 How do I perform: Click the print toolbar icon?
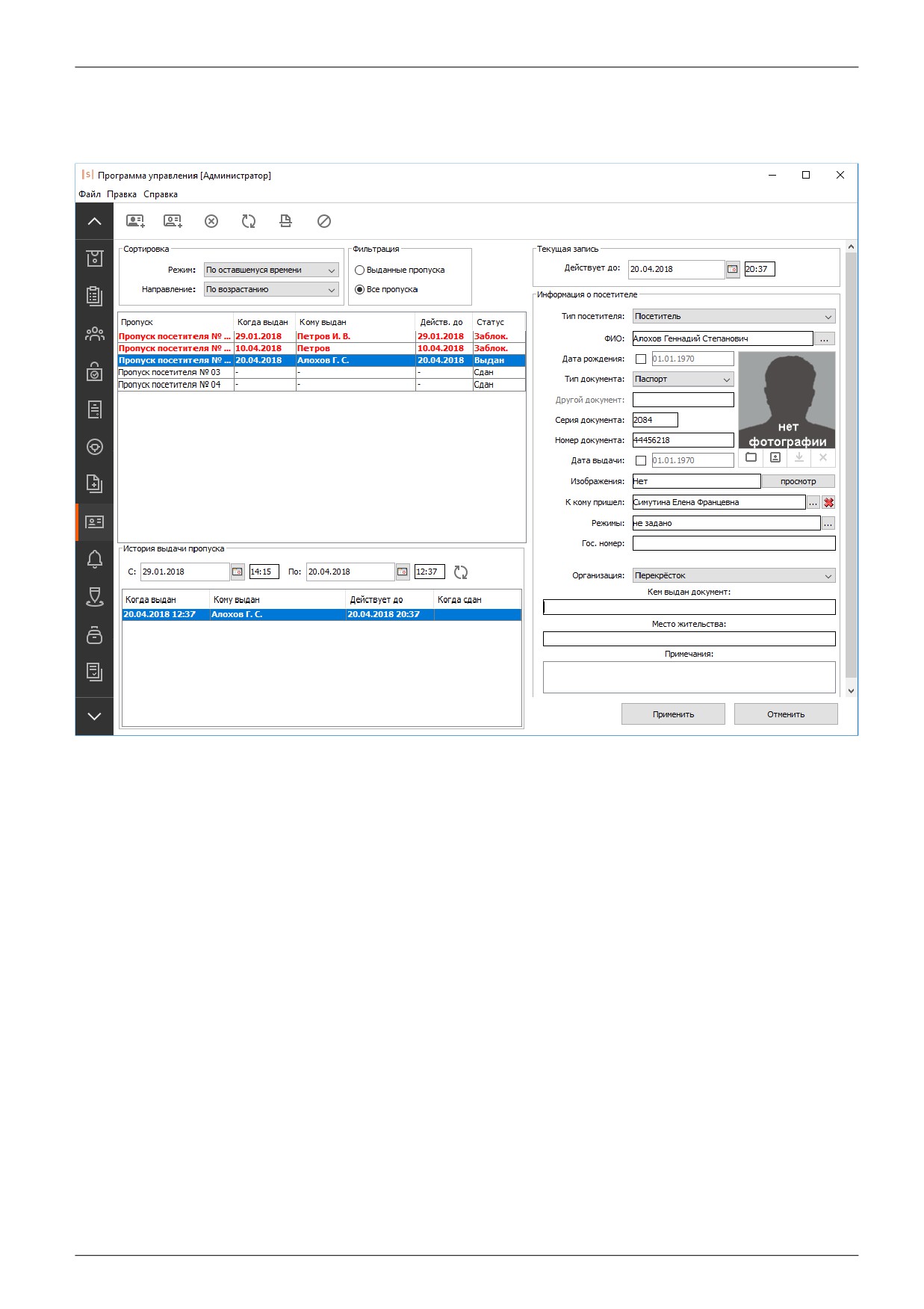pos(285,221)
